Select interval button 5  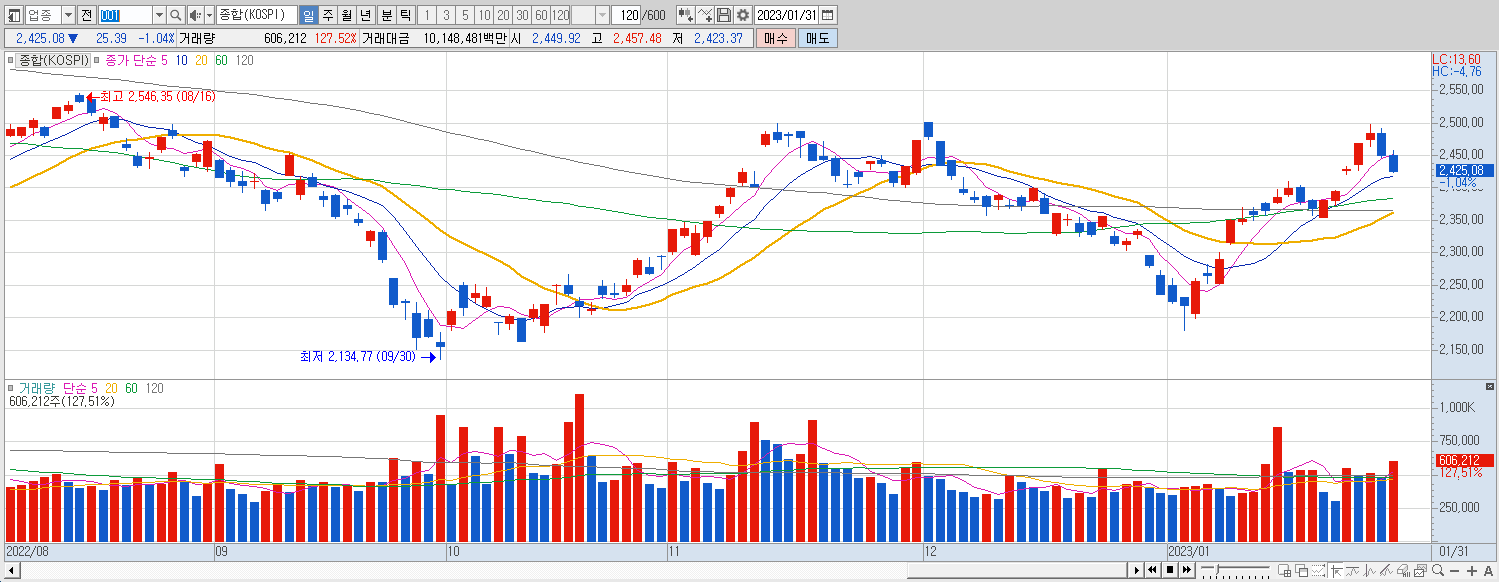click(x=465, y=15)
